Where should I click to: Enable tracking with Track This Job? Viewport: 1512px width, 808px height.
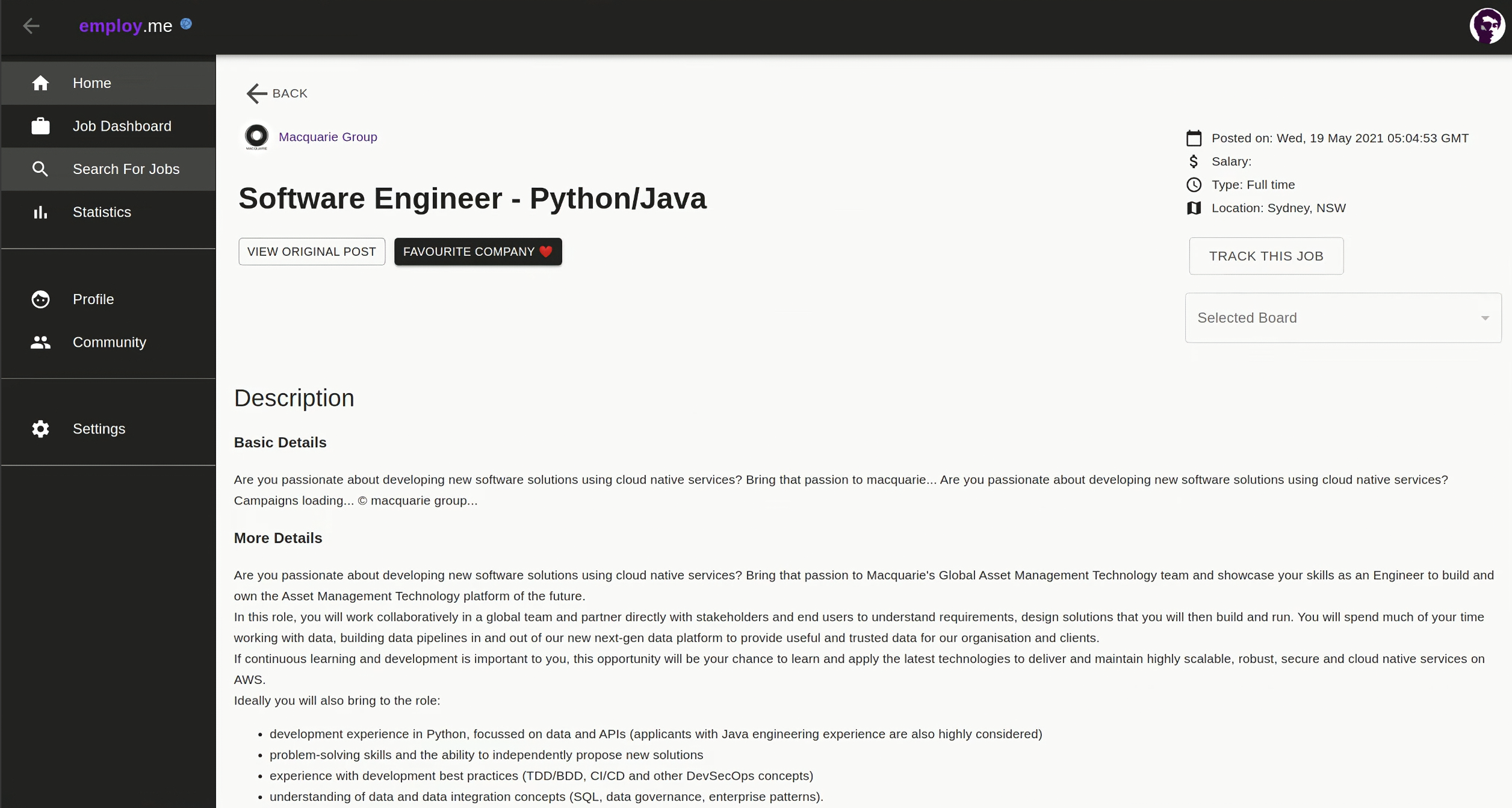(x=1265, y=255)
